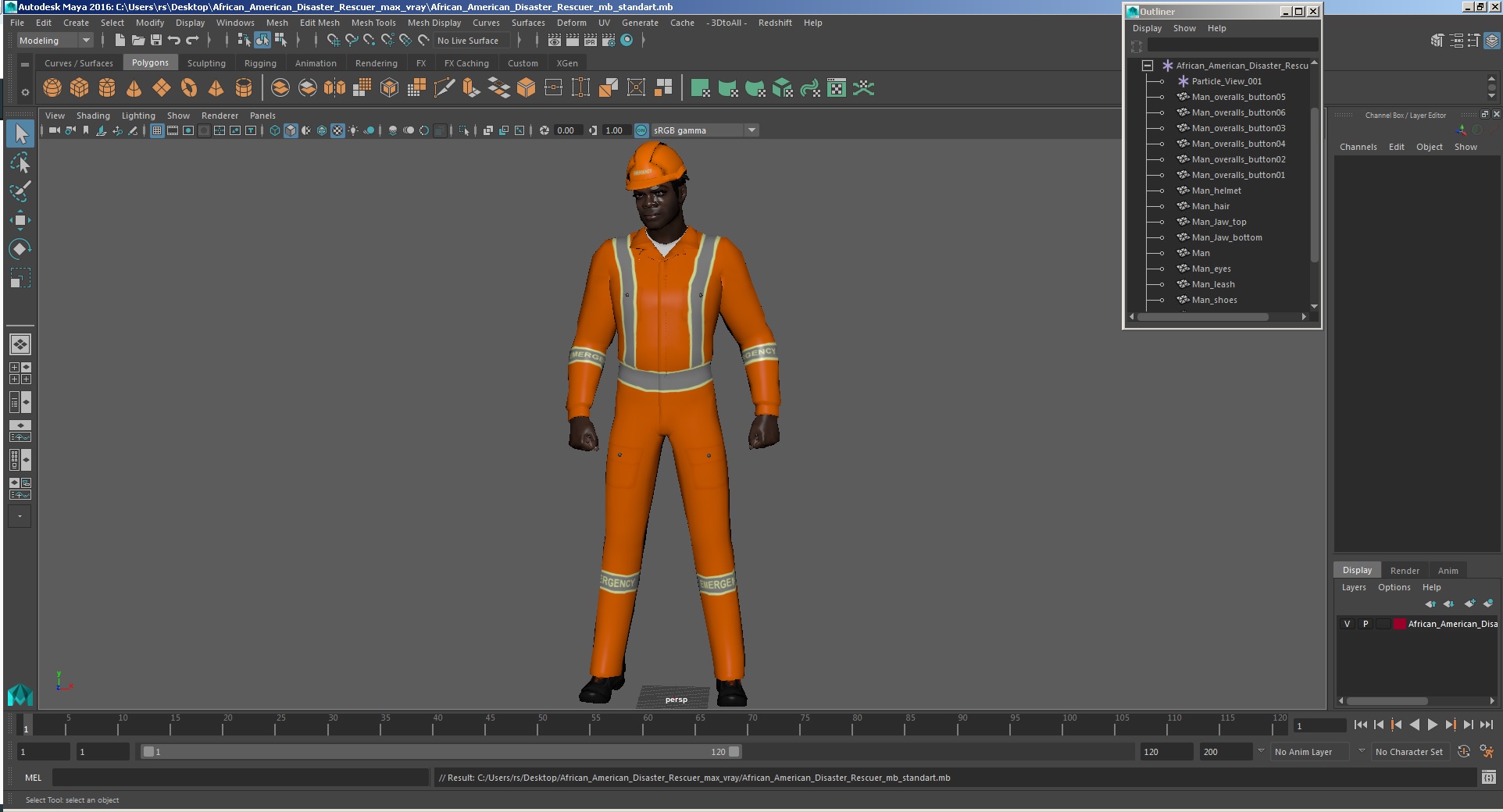
Task: Open the Edit Mesh menu
Action: (320, 23)
